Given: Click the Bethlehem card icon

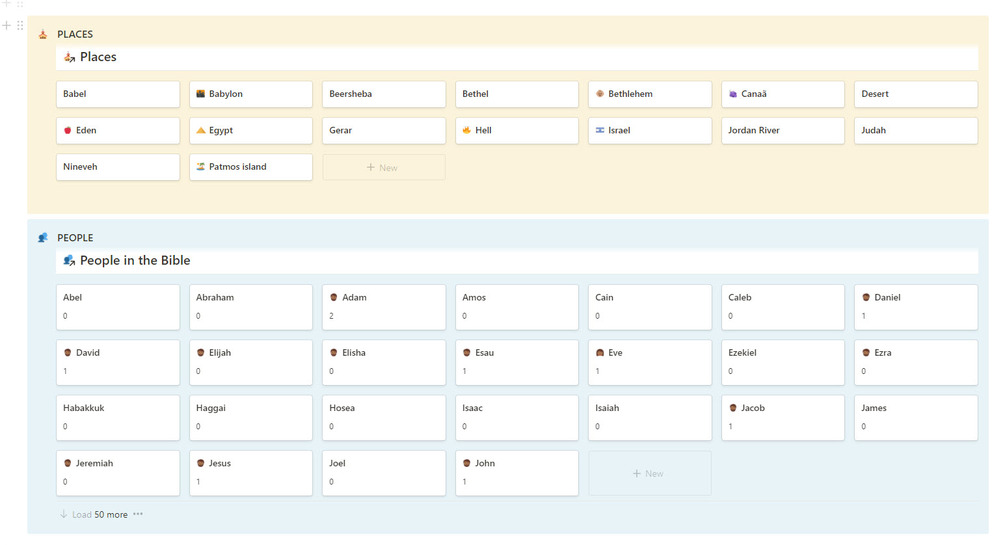Looking at the screenshot, I should pos(600,94).
